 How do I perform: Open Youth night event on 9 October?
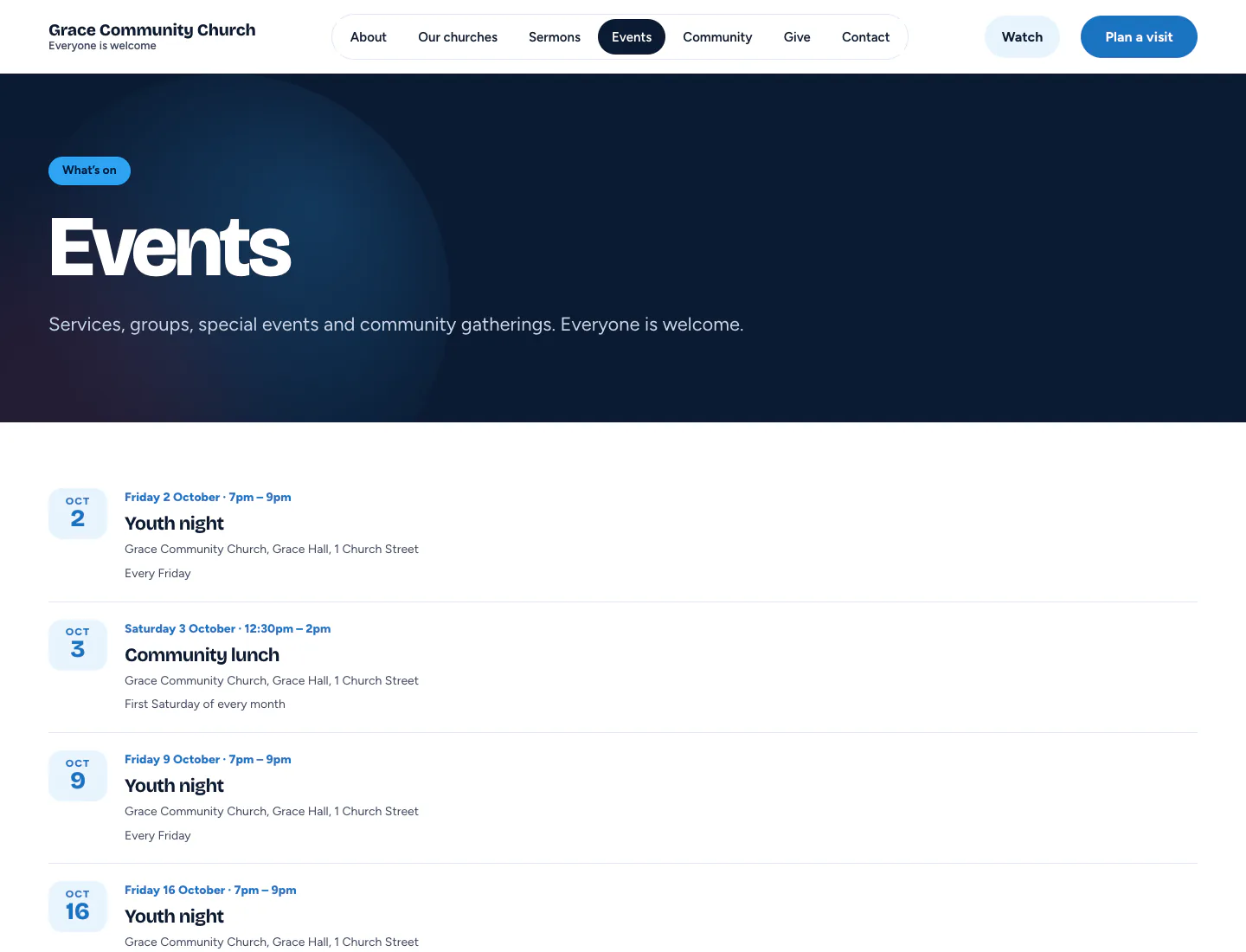point(174,786)
